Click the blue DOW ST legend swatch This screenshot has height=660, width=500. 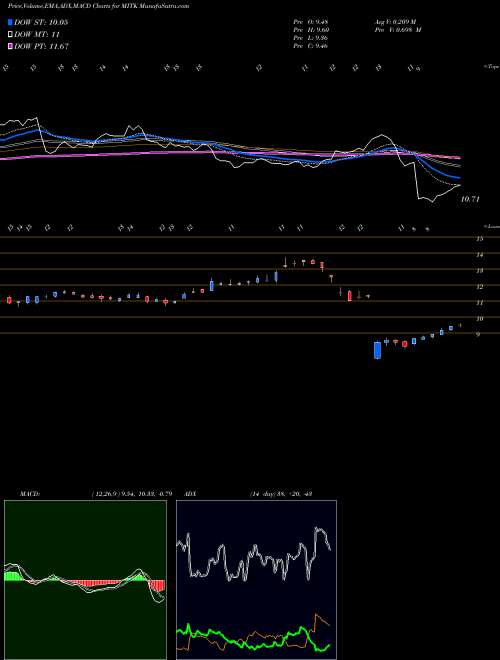10,22
